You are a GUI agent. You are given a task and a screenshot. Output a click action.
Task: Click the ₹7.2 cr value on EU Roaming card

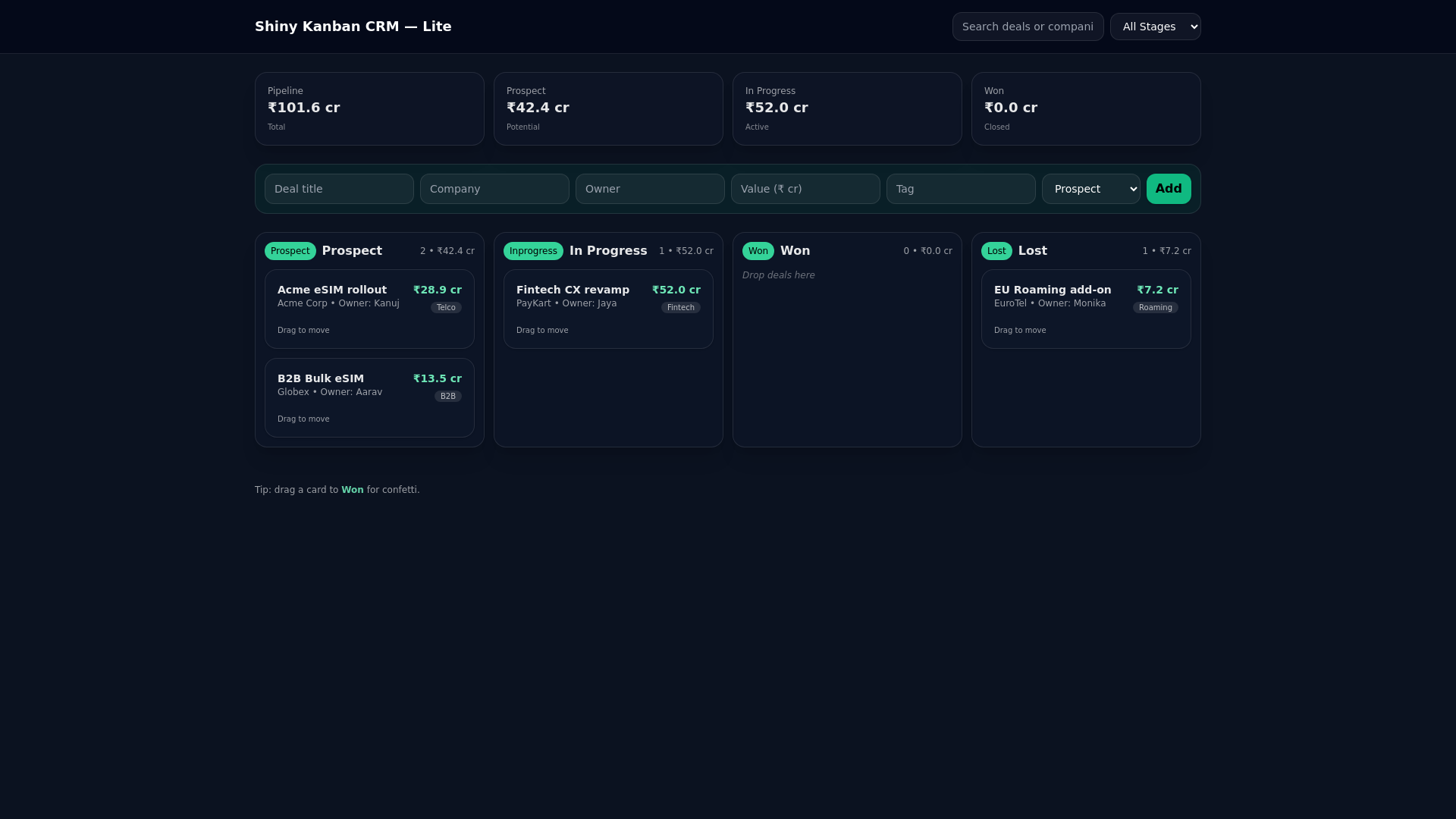(x=1158, y=290)
